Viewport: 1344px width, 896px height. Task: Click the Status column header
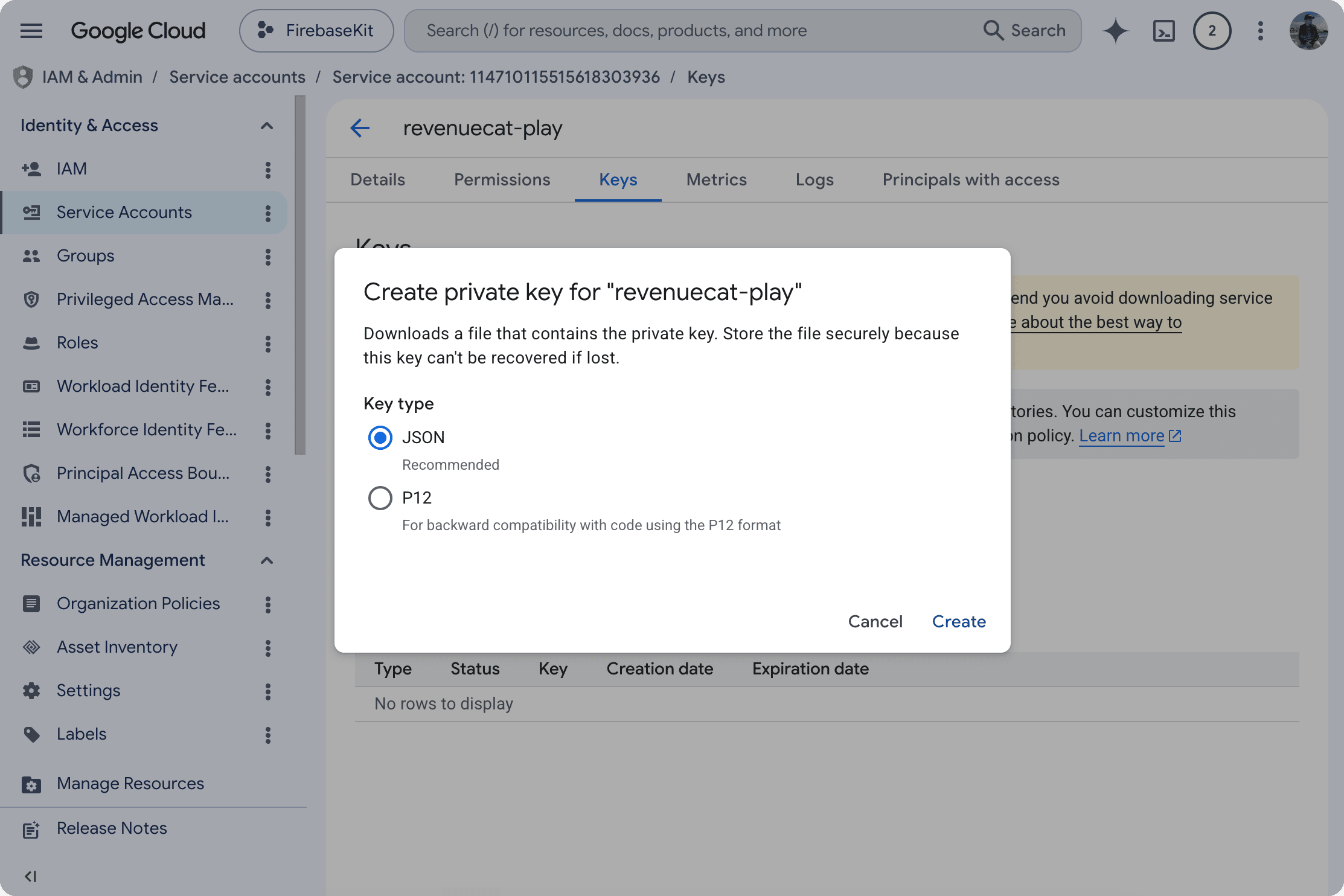tap(475, 669)
